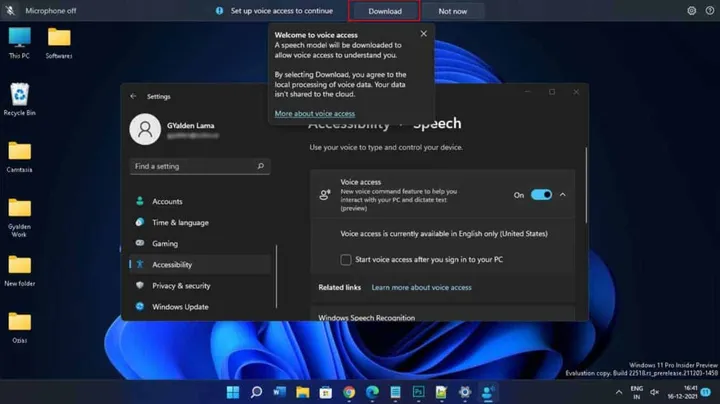Click the Not now button
The height and width of the screenshot is (404, 720).
[x=452, y=11]
